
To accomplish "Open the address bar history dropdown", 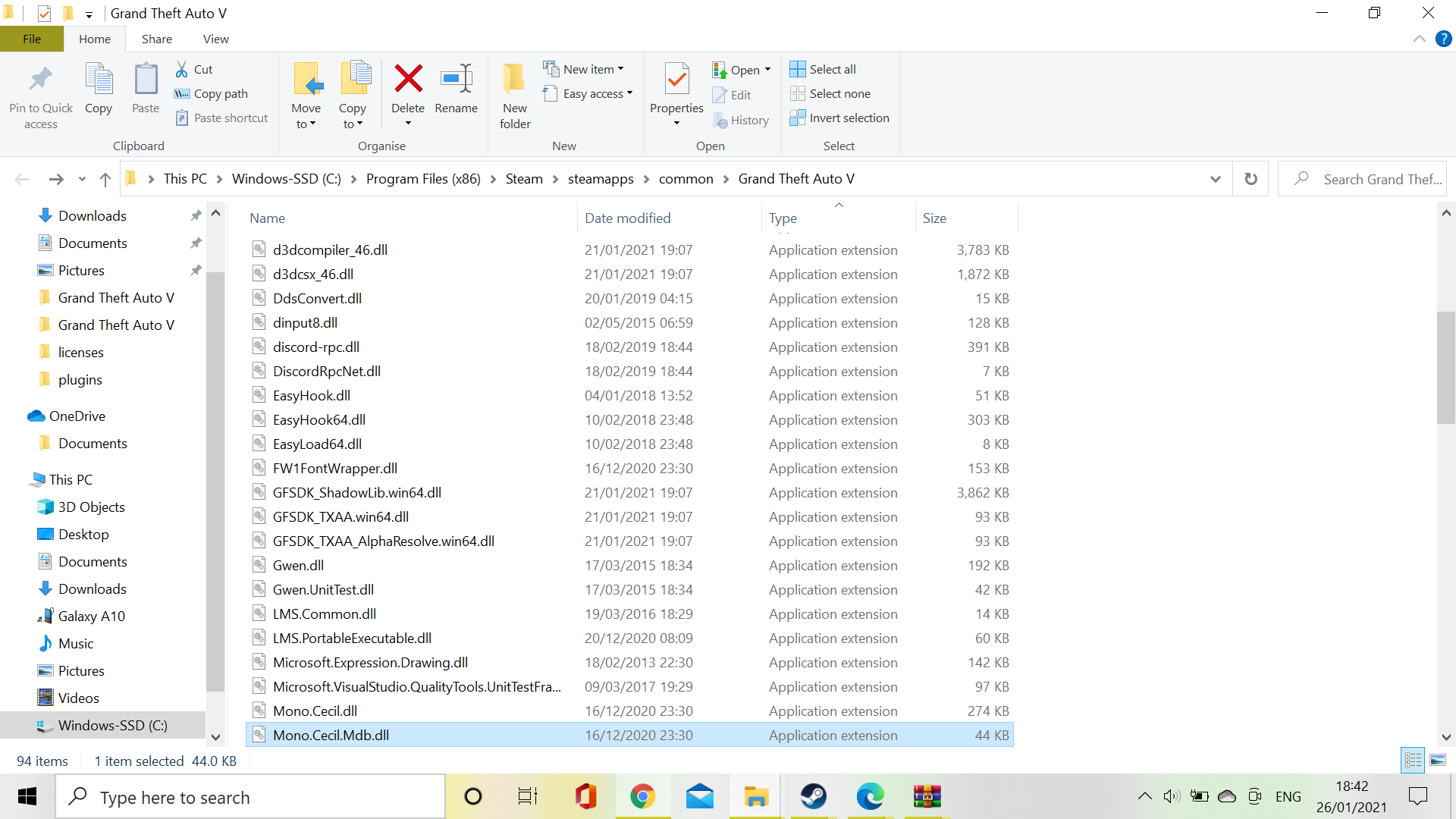I will 1216,179.
